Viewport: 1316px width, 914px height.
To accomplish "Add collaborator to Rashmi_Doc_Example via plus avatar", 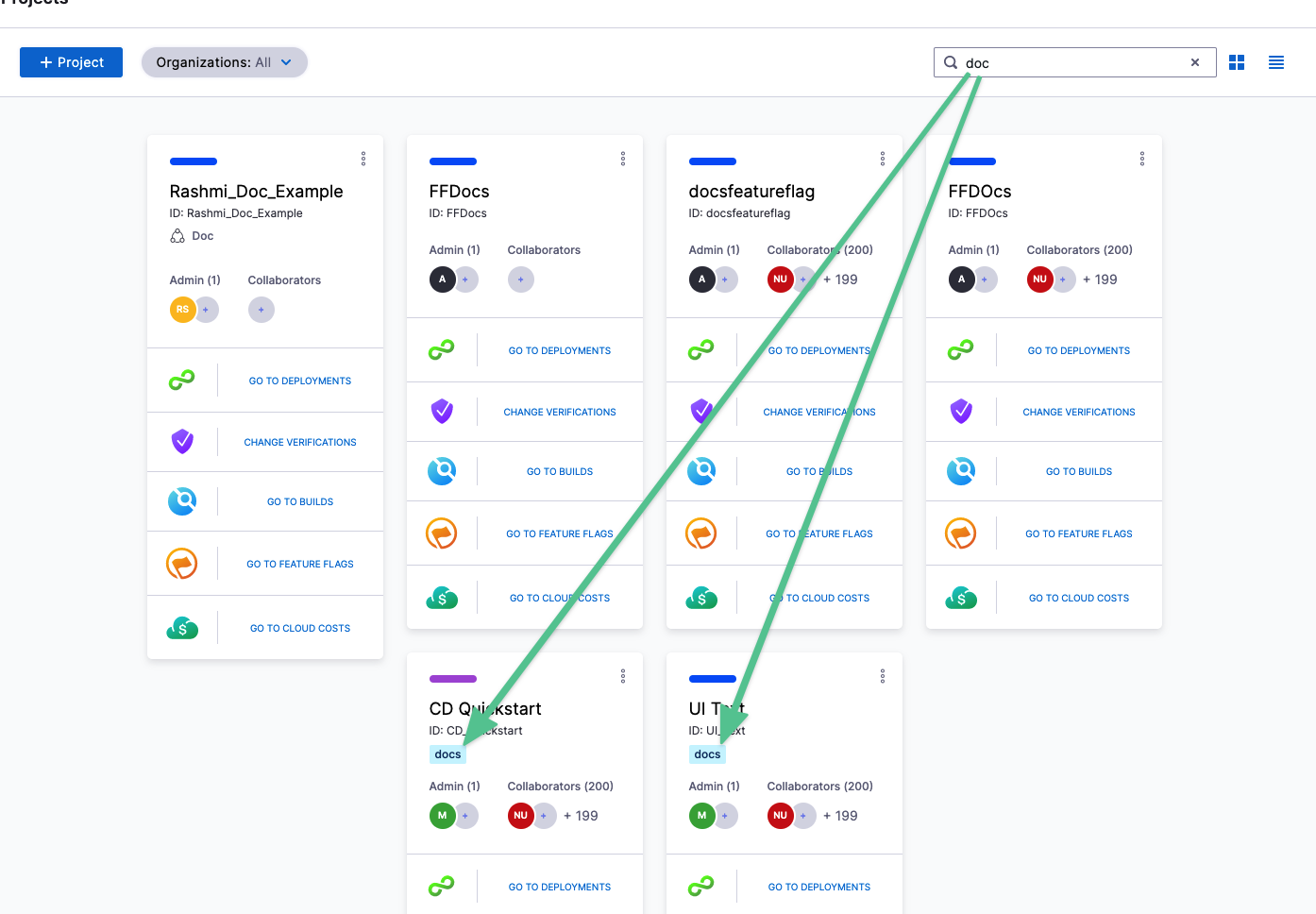I will (x=262, y=310).
